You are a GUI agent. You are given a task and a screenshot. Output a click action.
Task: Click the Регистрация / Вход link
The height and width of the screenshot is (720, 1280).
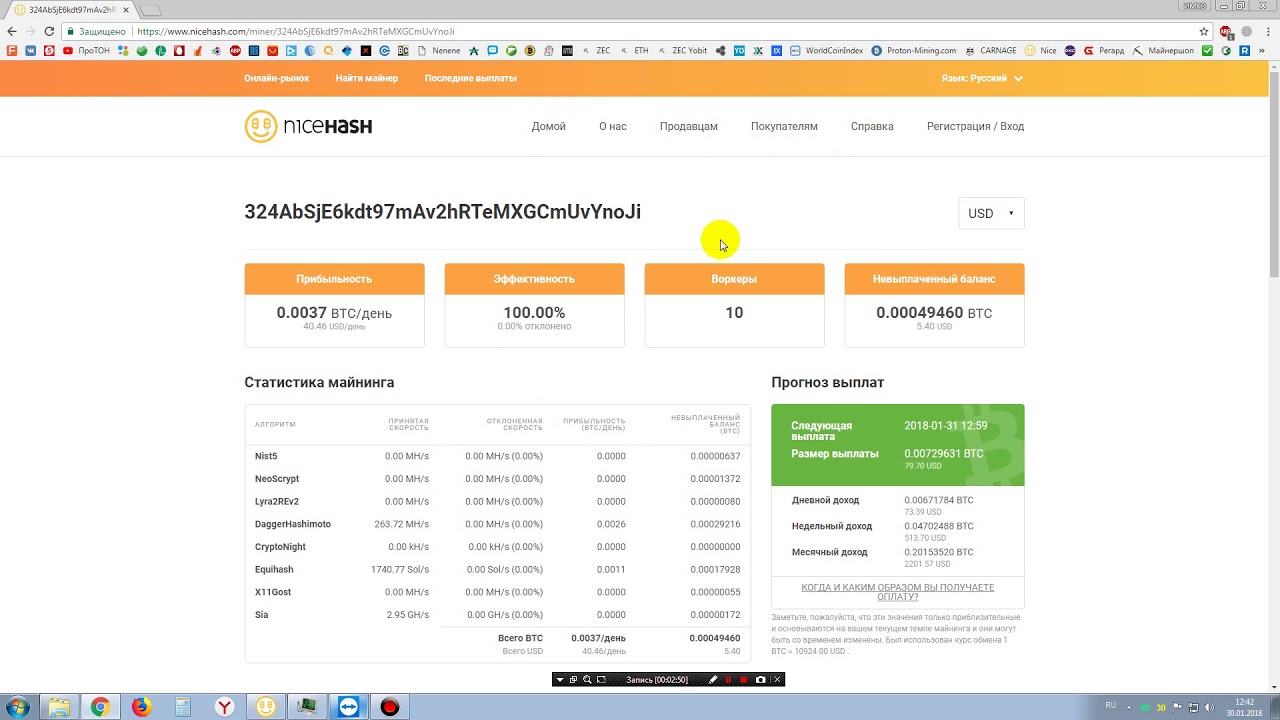(976, 126)
